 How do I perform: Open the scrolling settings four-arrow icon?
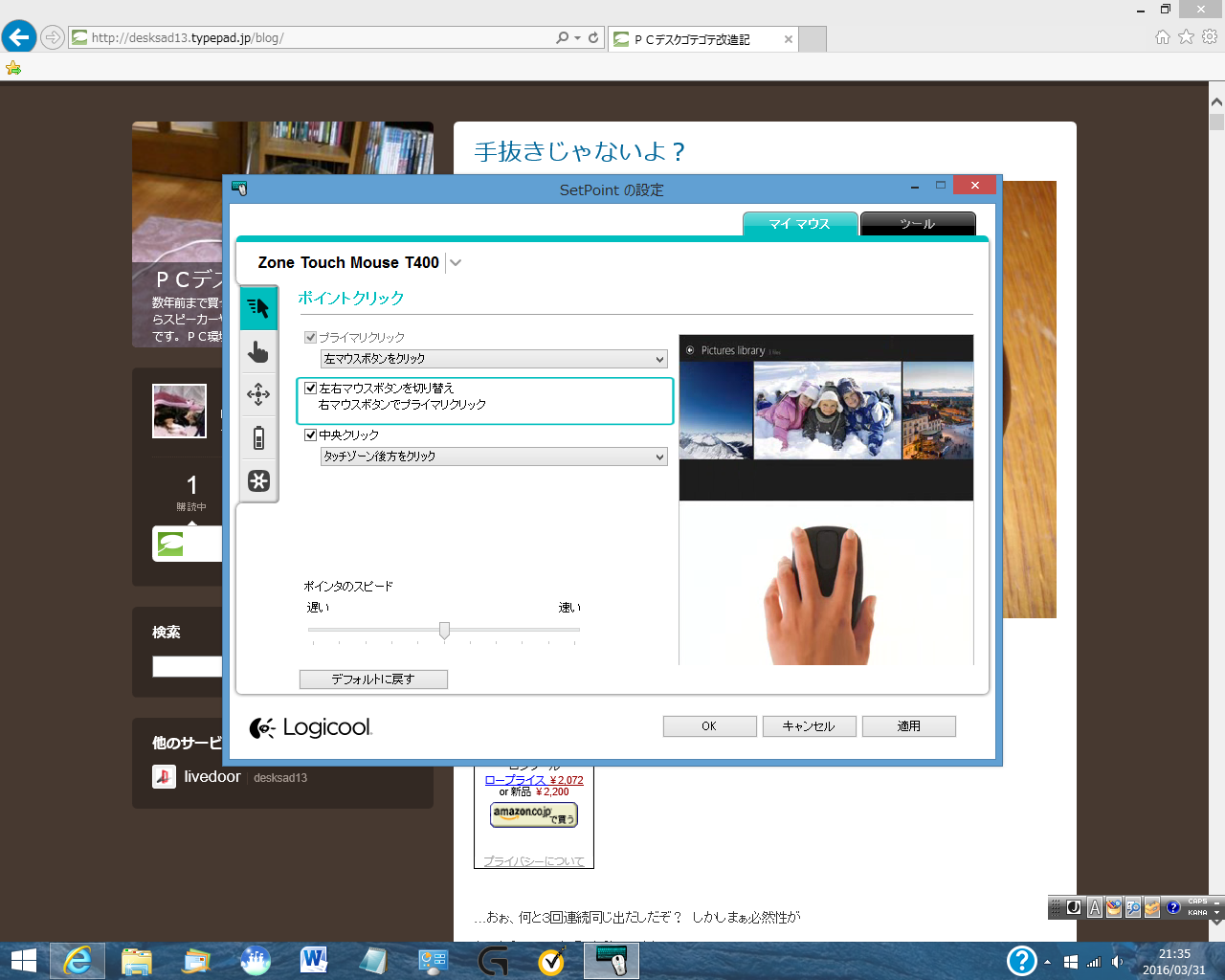[258, 394]
